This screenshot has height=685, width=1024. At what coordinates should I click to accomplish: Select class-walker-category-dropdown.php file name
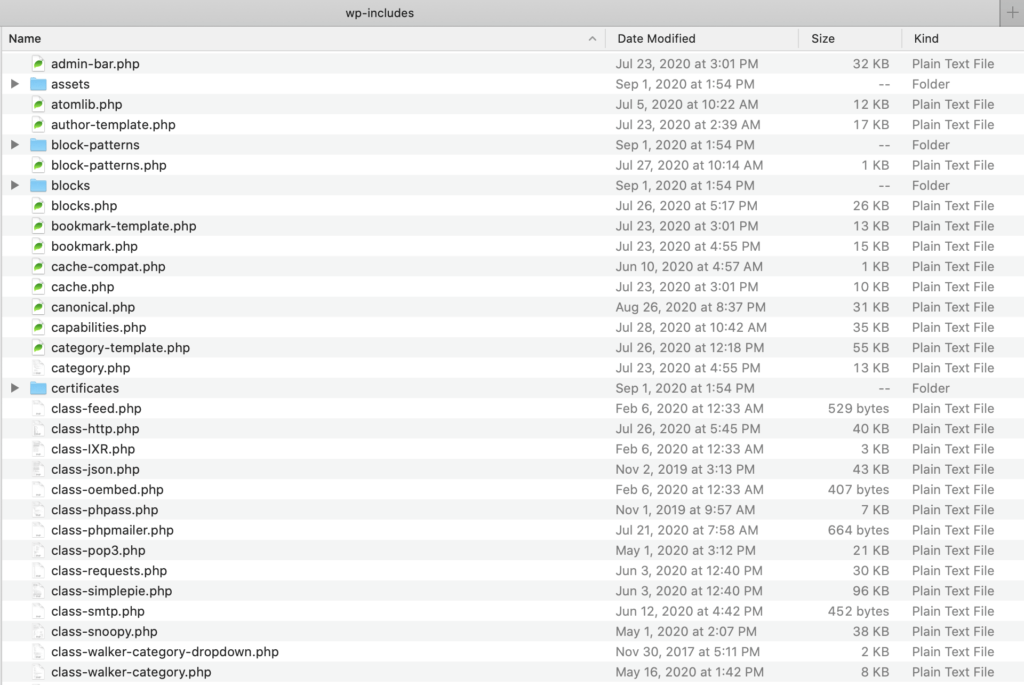165,652
